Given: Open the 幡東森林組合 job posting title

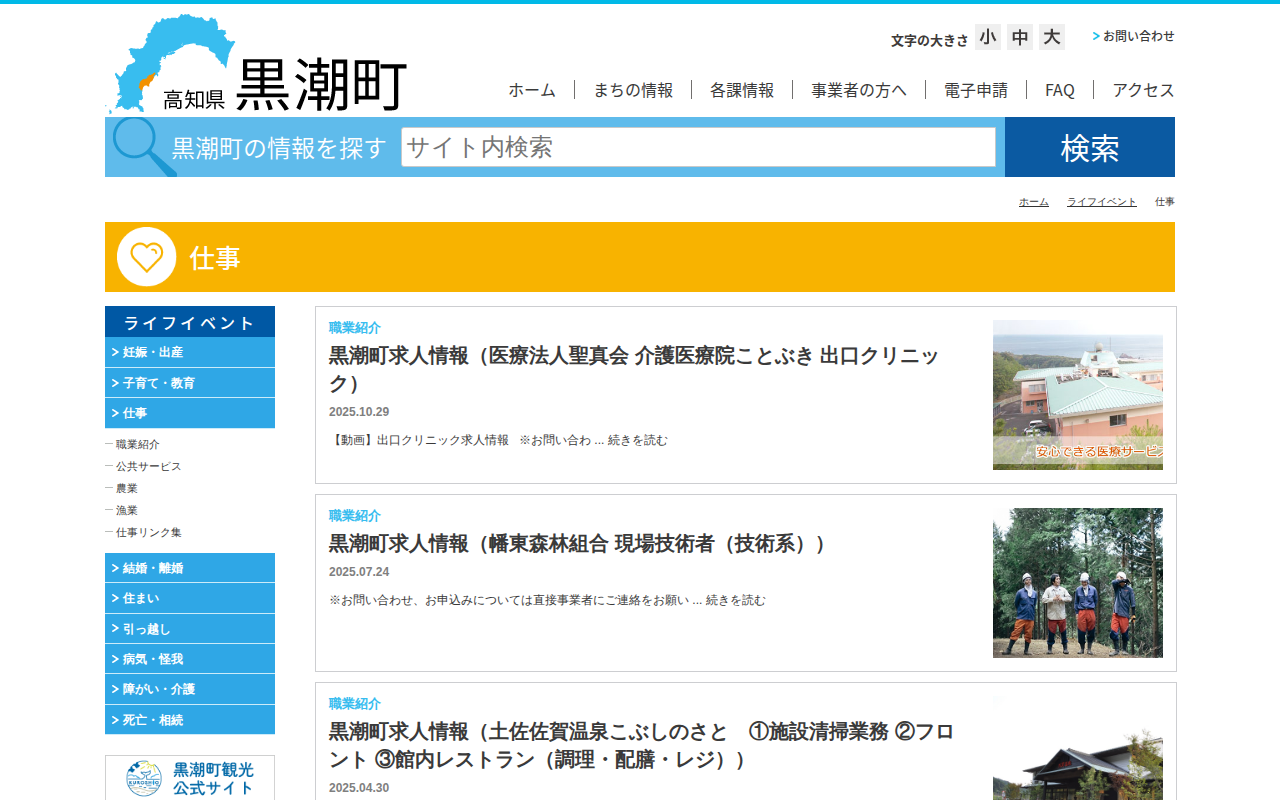Looking at the screenshot, I should coord(578,544).
